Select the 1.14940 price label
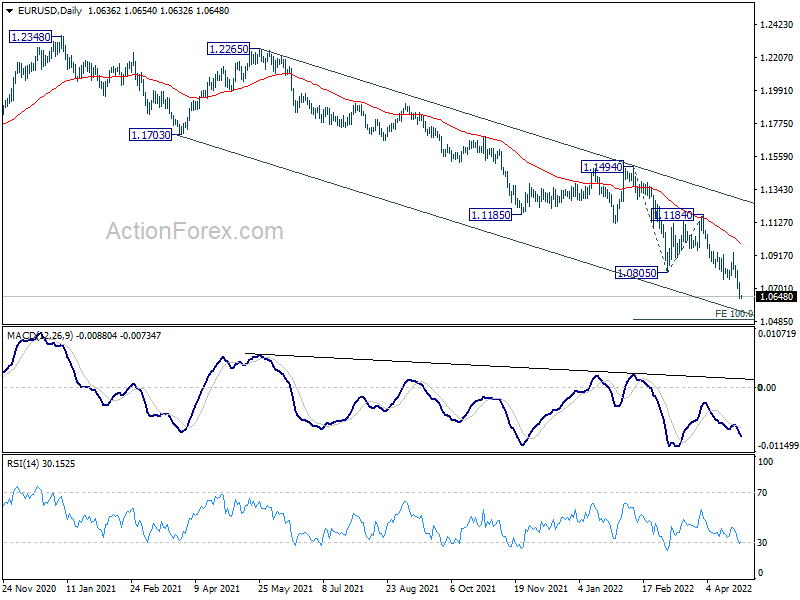 pyautogui.click(x=603, y=167)
